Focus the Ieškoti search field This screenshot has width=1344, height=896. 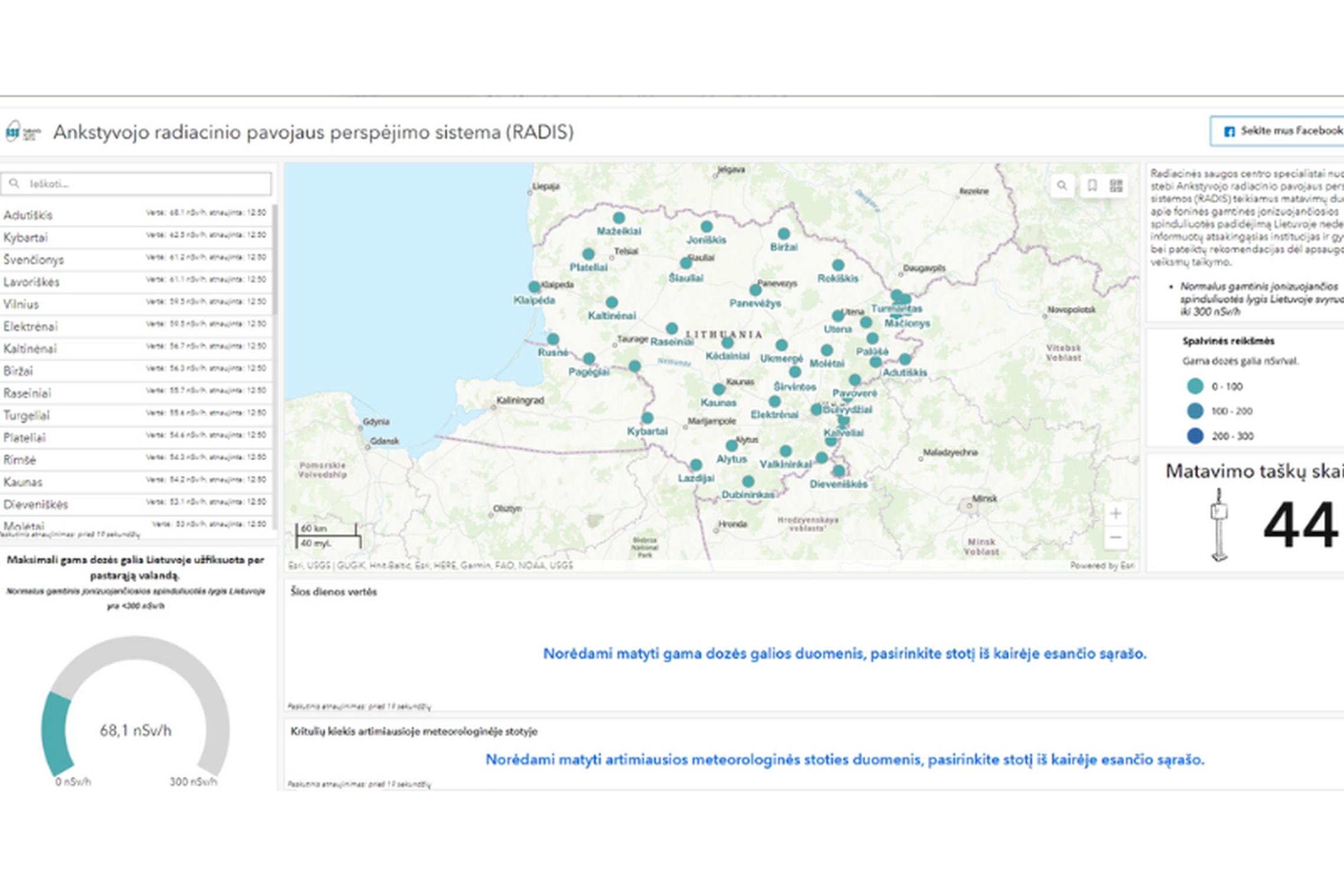pyautogui.click(x=136, y=184)
